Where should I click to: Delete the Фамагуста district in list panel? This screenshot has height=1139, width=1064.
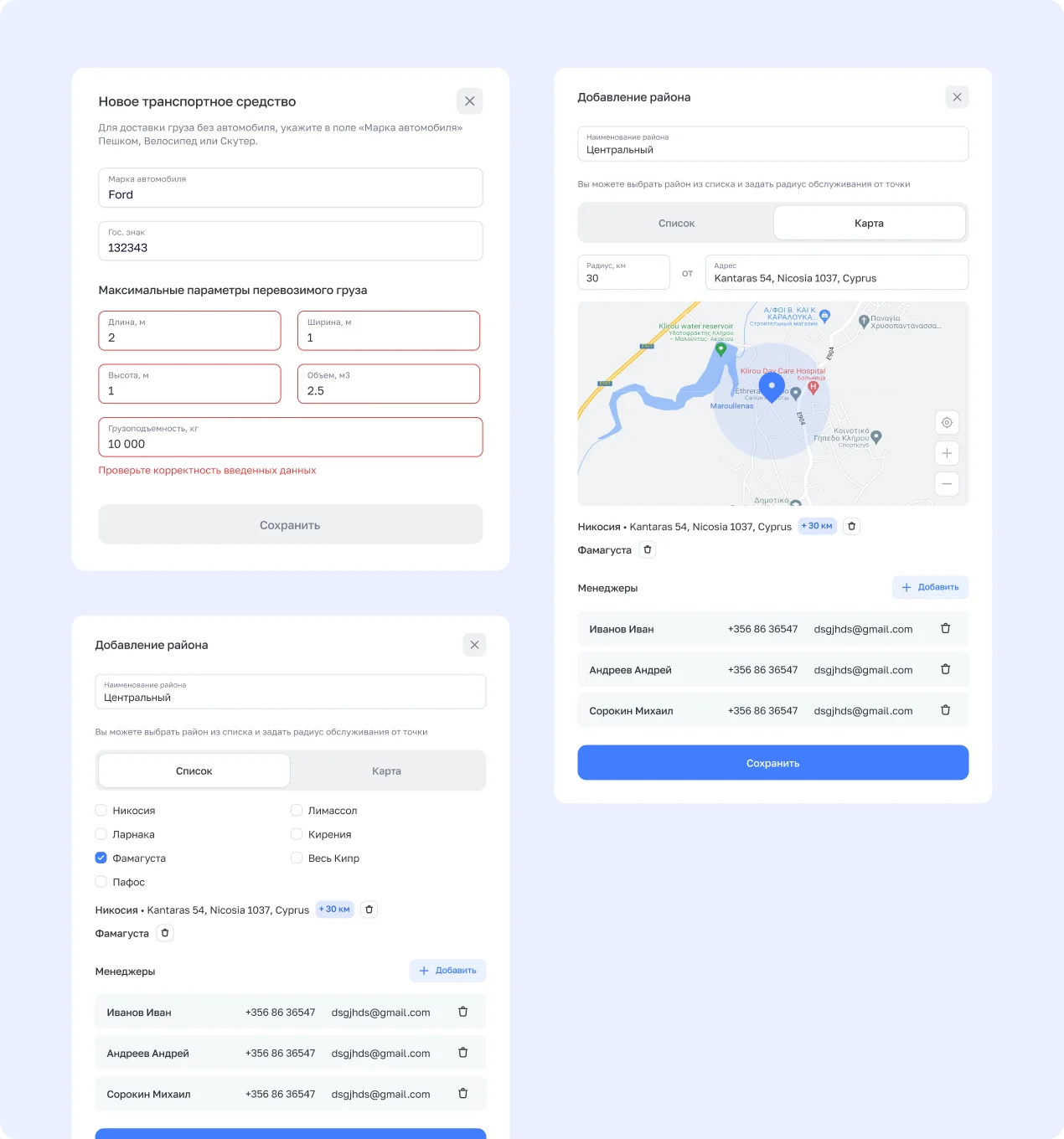click(x=165, y=933)
